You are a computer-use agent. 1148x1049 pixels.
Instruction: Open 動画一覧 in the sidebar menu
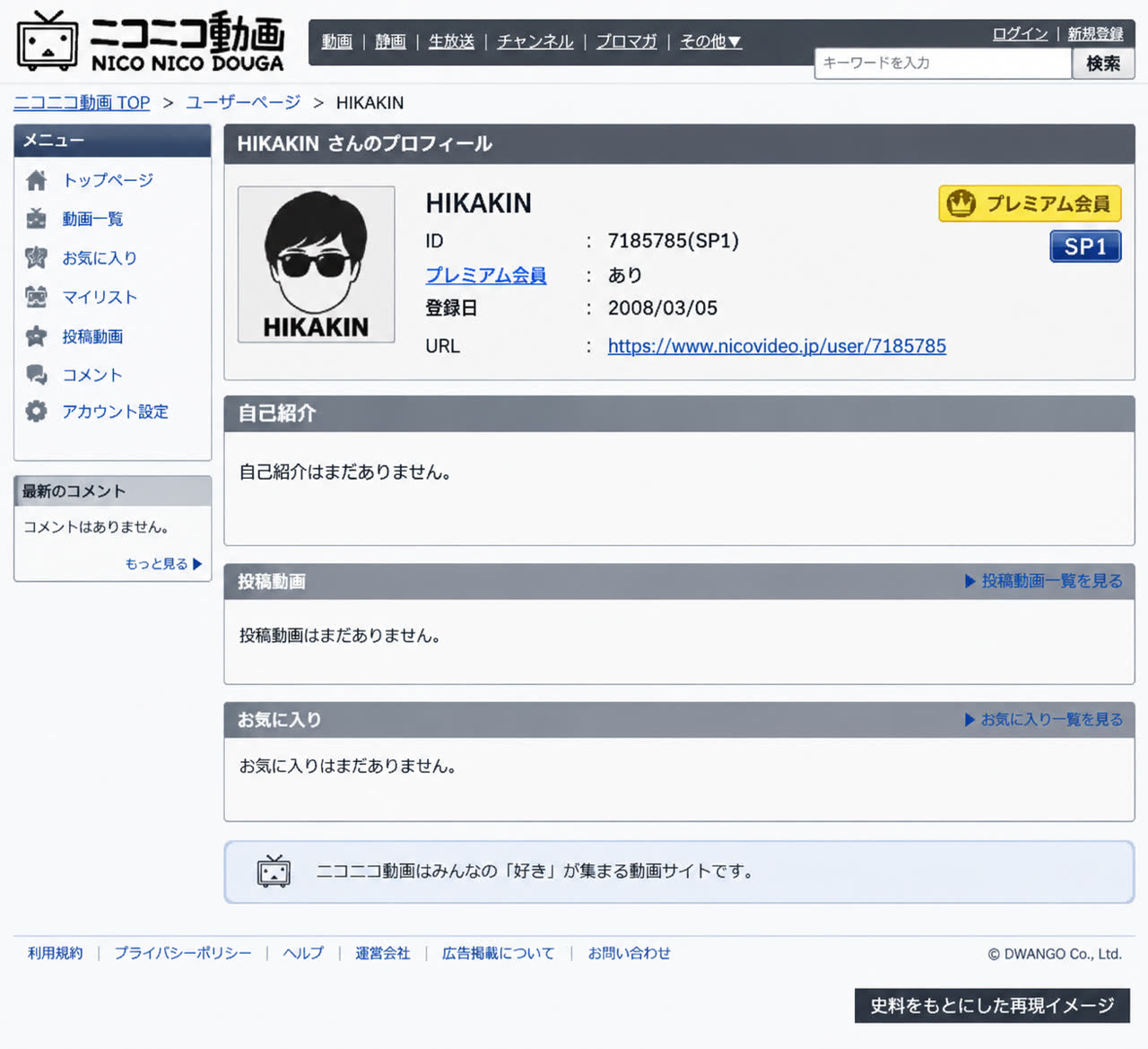click(x=92, y=219)
